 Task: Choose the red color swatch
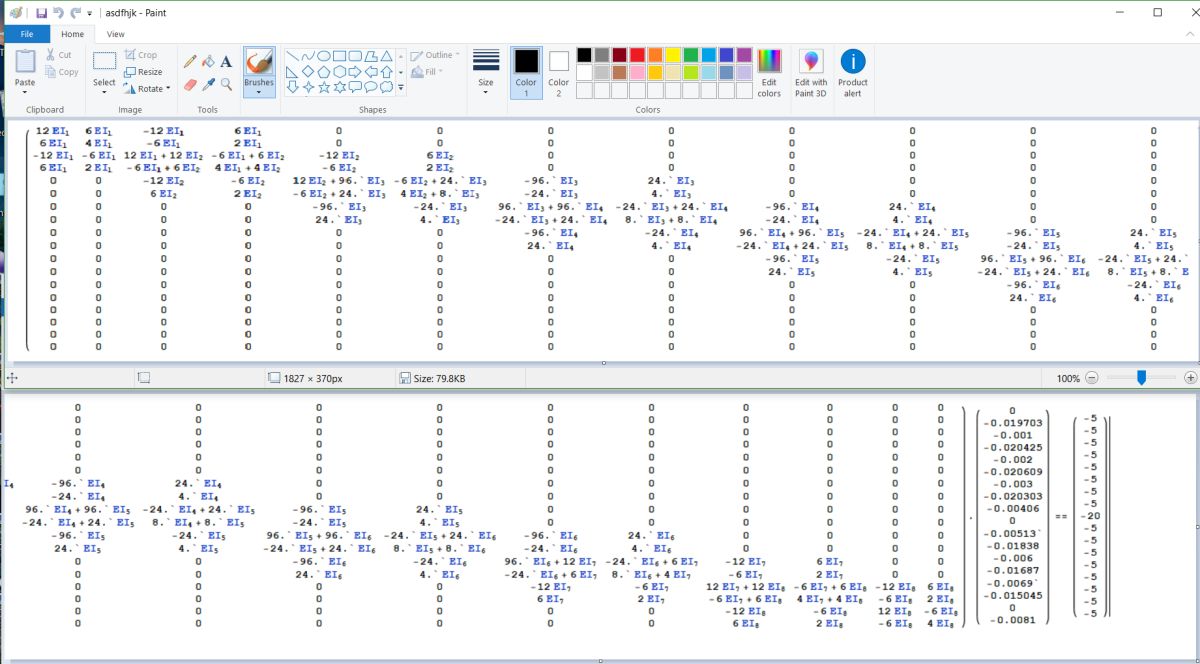point(638,55)
